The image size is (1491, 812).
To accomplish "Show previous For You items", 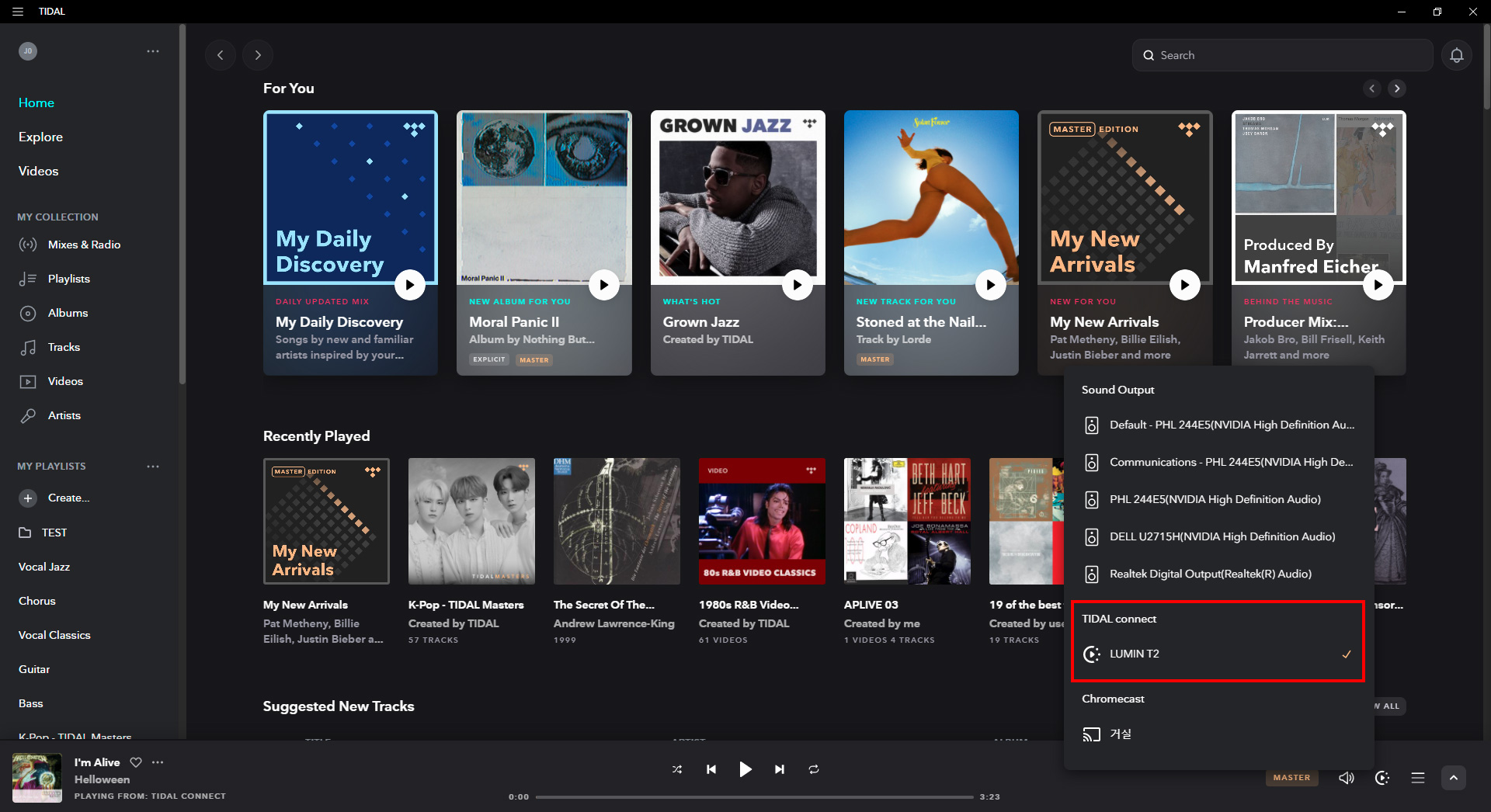I will point(1372,88).
